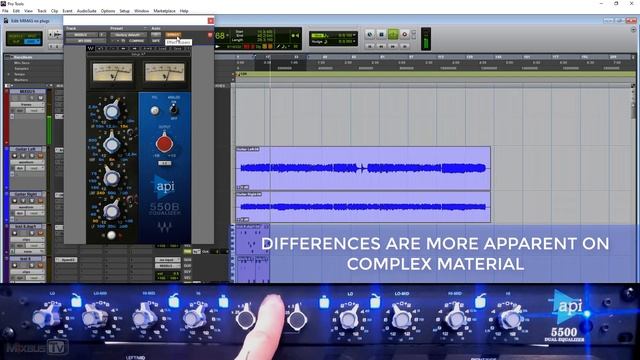
Task: Open the plug-in Preset selector
Action: tap(128, 35)
